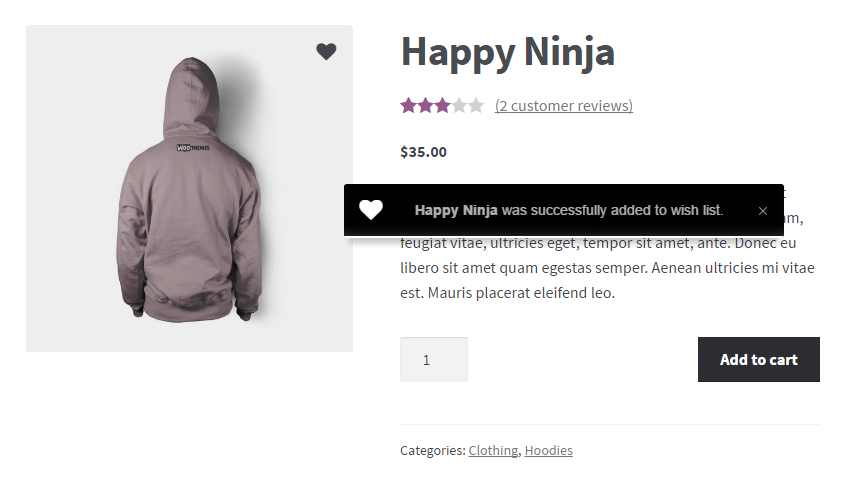The image size is (846, 481).
Task: Click the white heart in the notification
Action: 371,210
